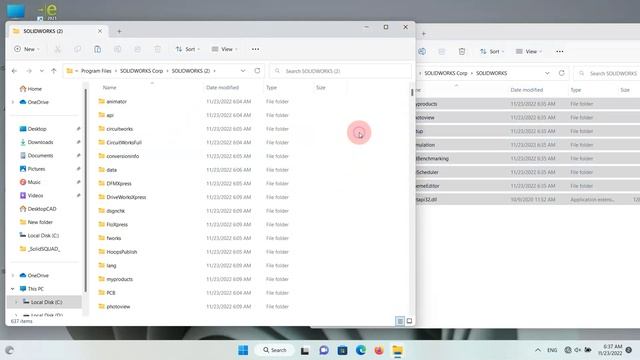Viewport: 640px width, 360px height.
Task: Open View dropdown in back SOLIDWORKS window
Action: point(529,51)
